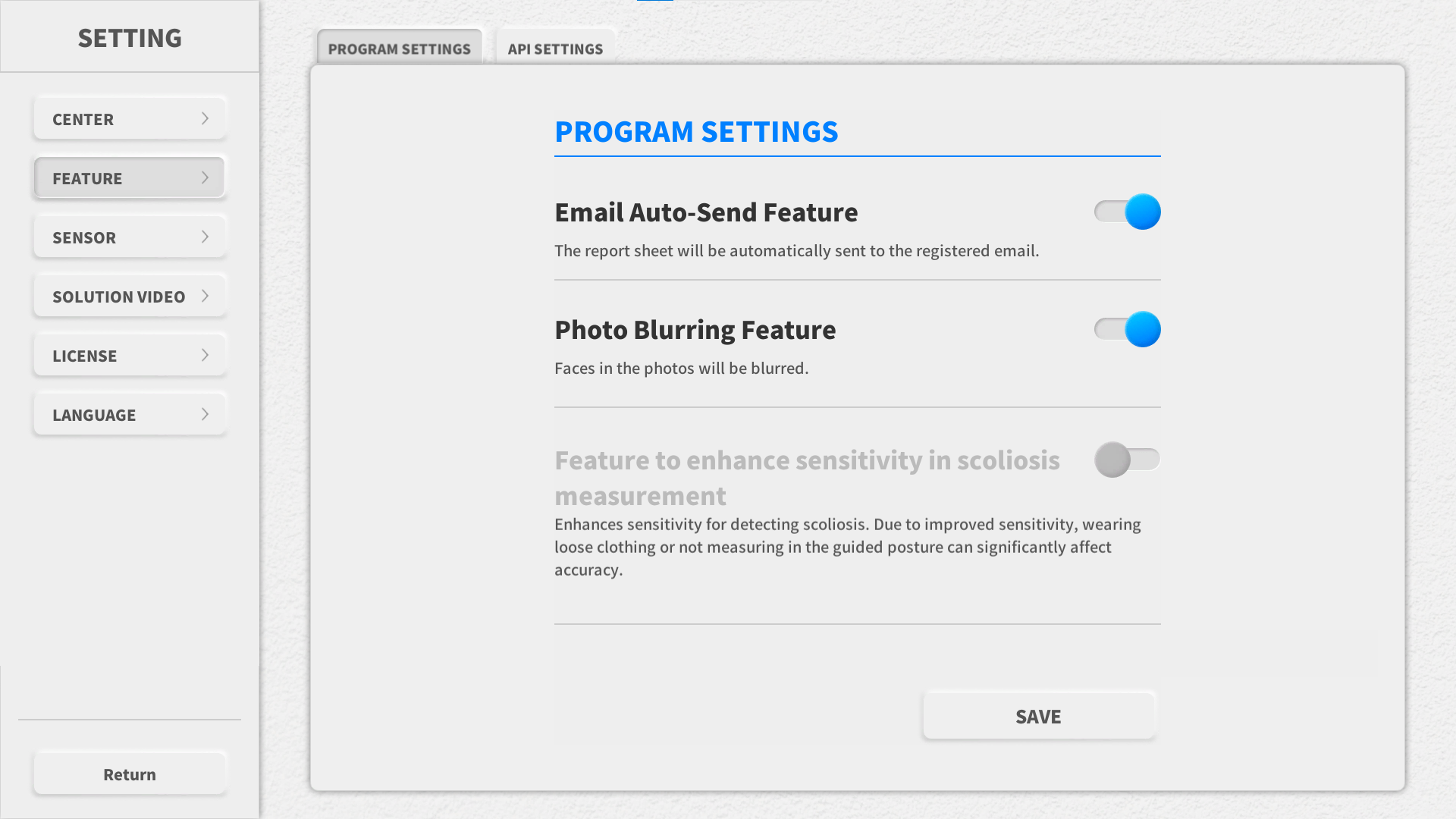Open the LICENSE menu item

pos(130,355)
